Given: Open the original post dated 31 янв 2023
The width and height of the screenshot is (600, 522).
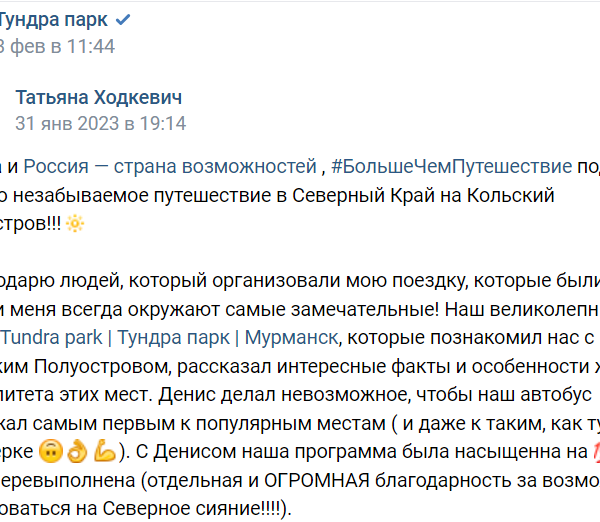Looking at the screenshot, I should [100, 124].
